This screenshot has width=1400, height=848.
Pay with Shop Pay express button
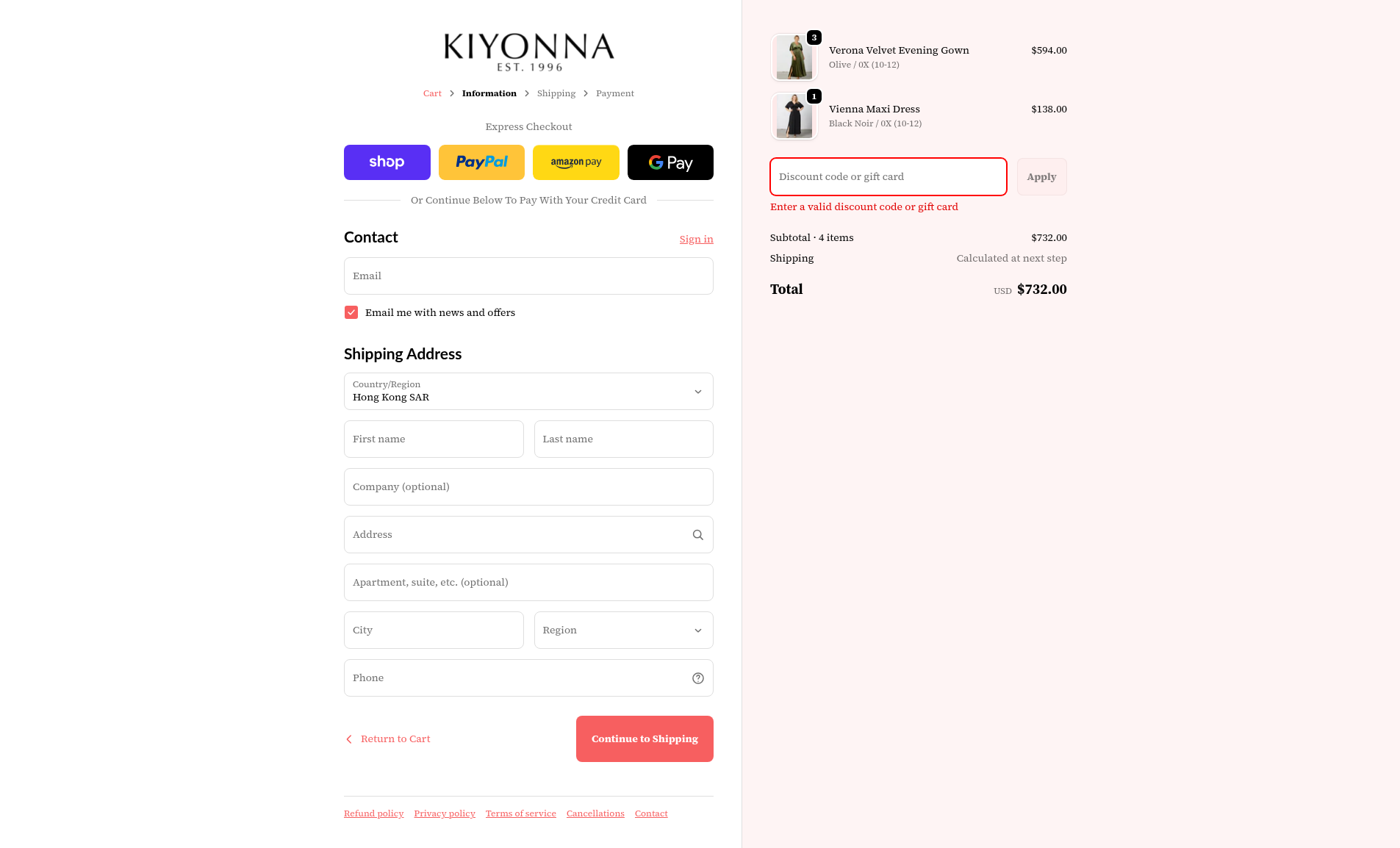pyautogui.click(x=387, y=162)
